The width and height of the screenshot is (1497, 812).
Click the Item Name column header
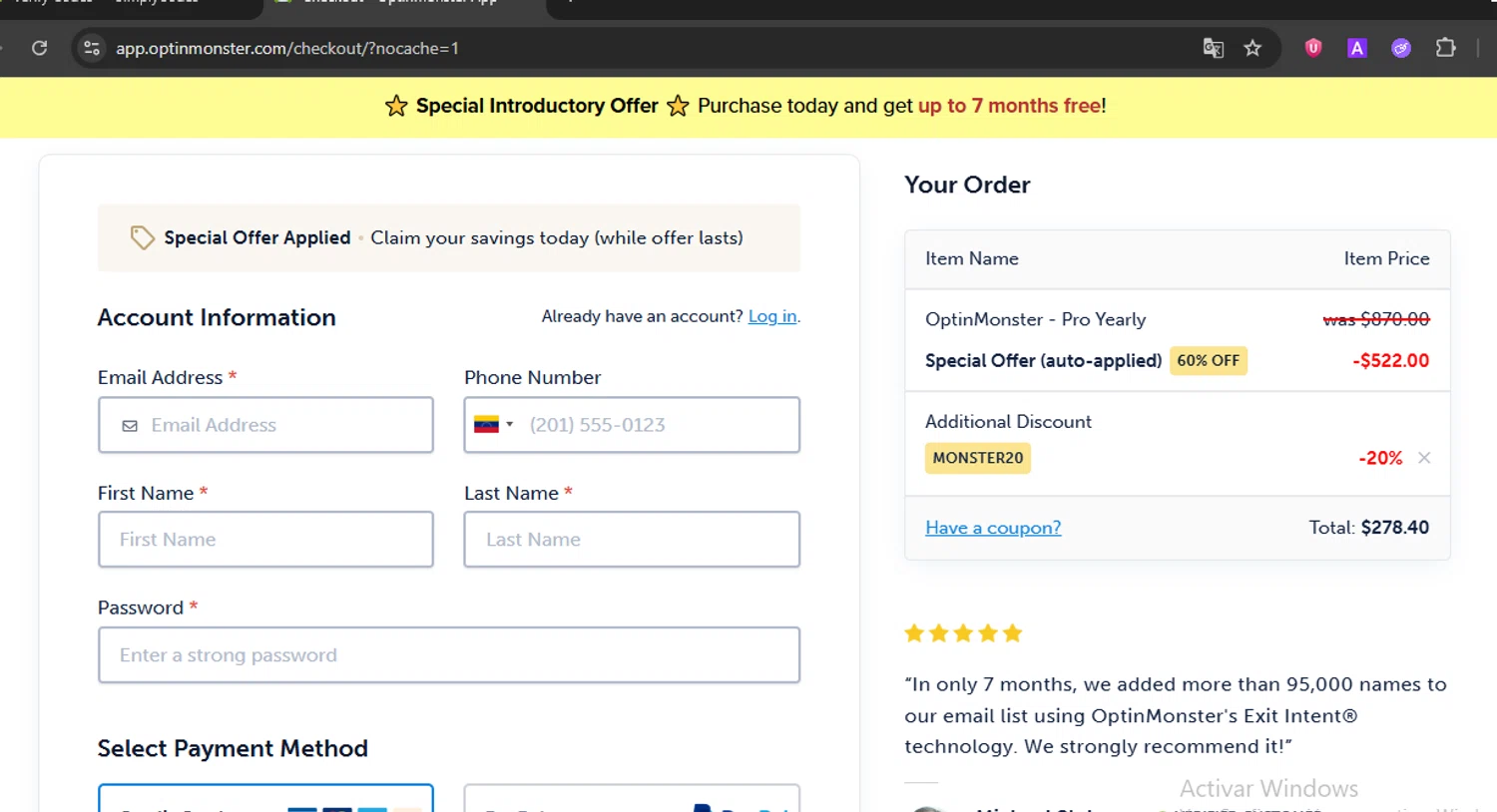(972, 258)
